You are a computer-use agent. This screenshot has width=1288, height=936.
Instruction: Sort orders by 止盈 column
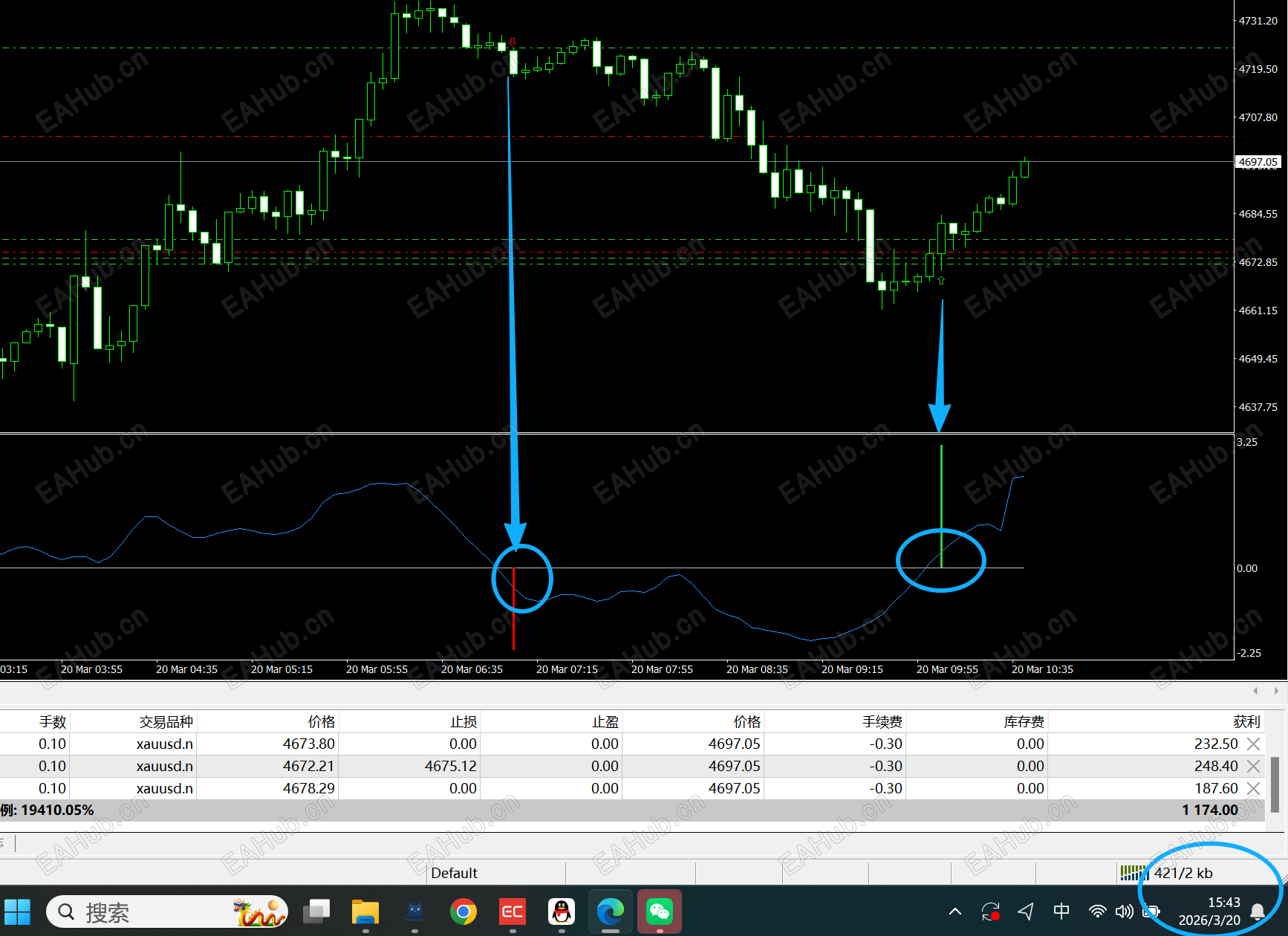pos(605,722)
